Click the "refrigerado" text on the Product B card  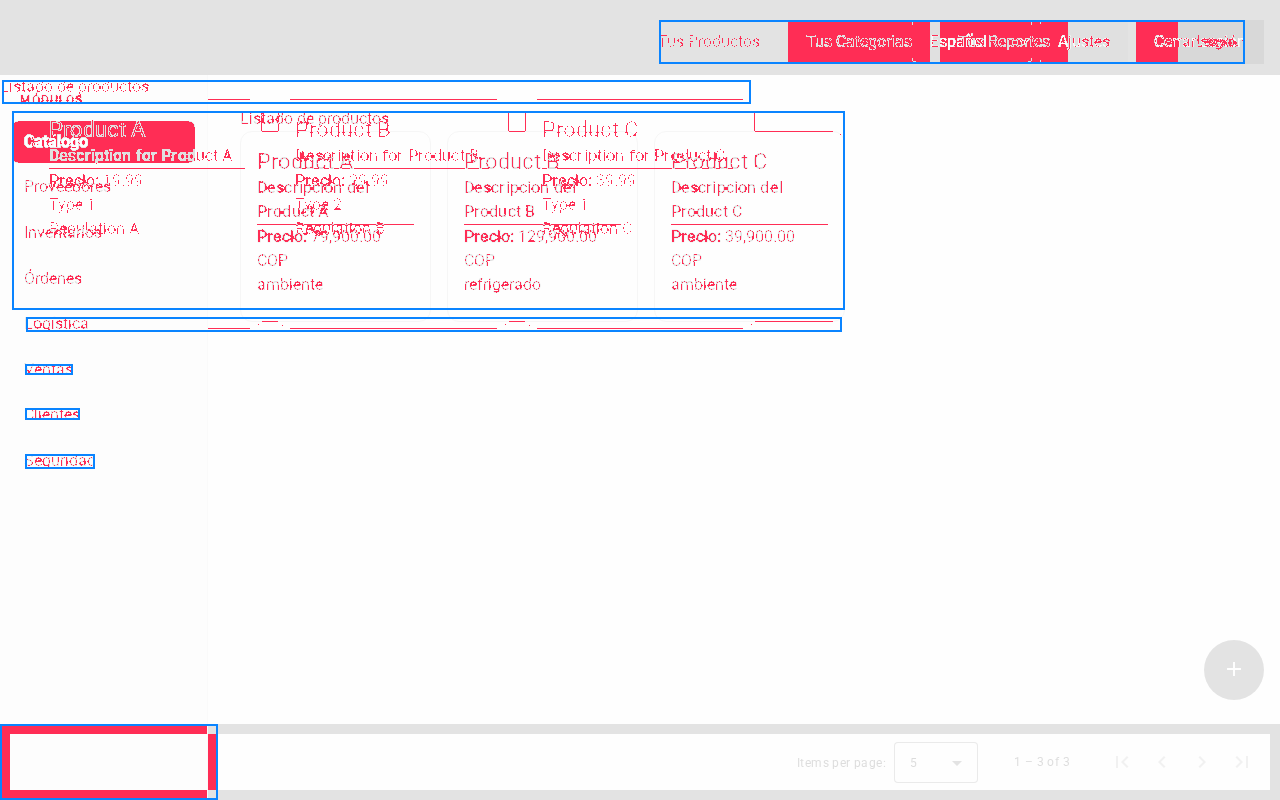(502, 285)
